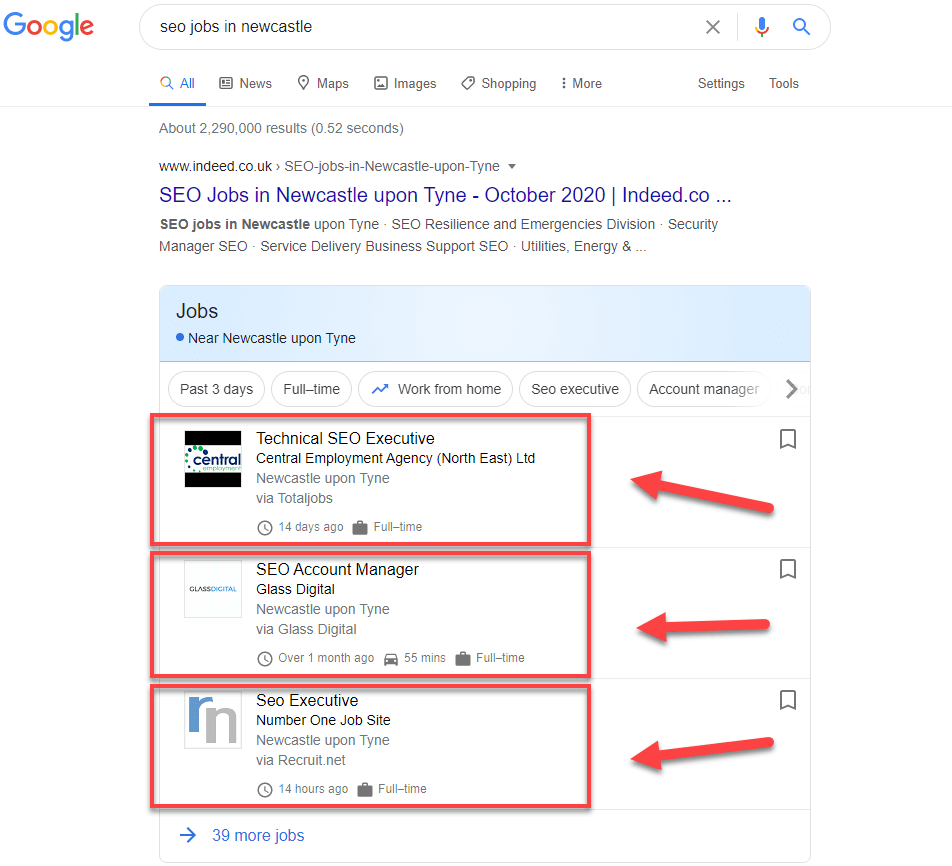Click the 'via Totaljobs' text
The image size is (952, 866).
click(x=294, y=499)
